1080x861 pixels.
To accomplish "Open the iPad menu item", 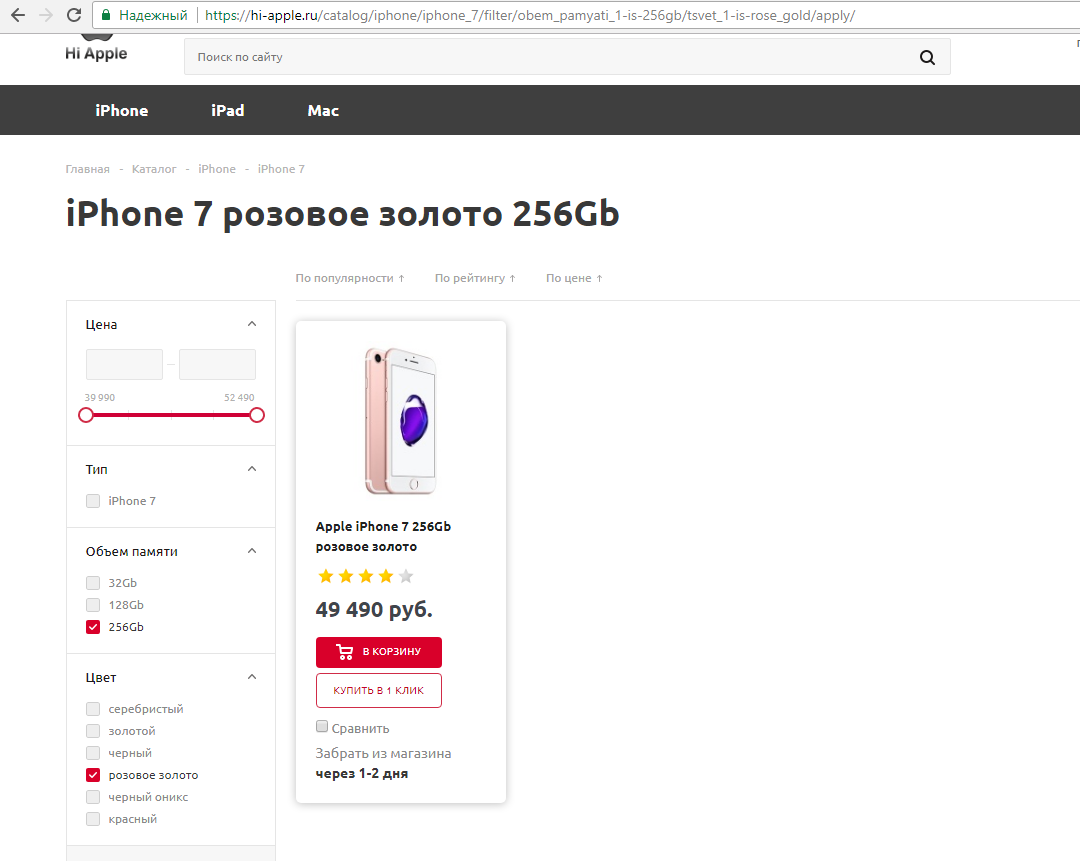I will coord(227,111).
